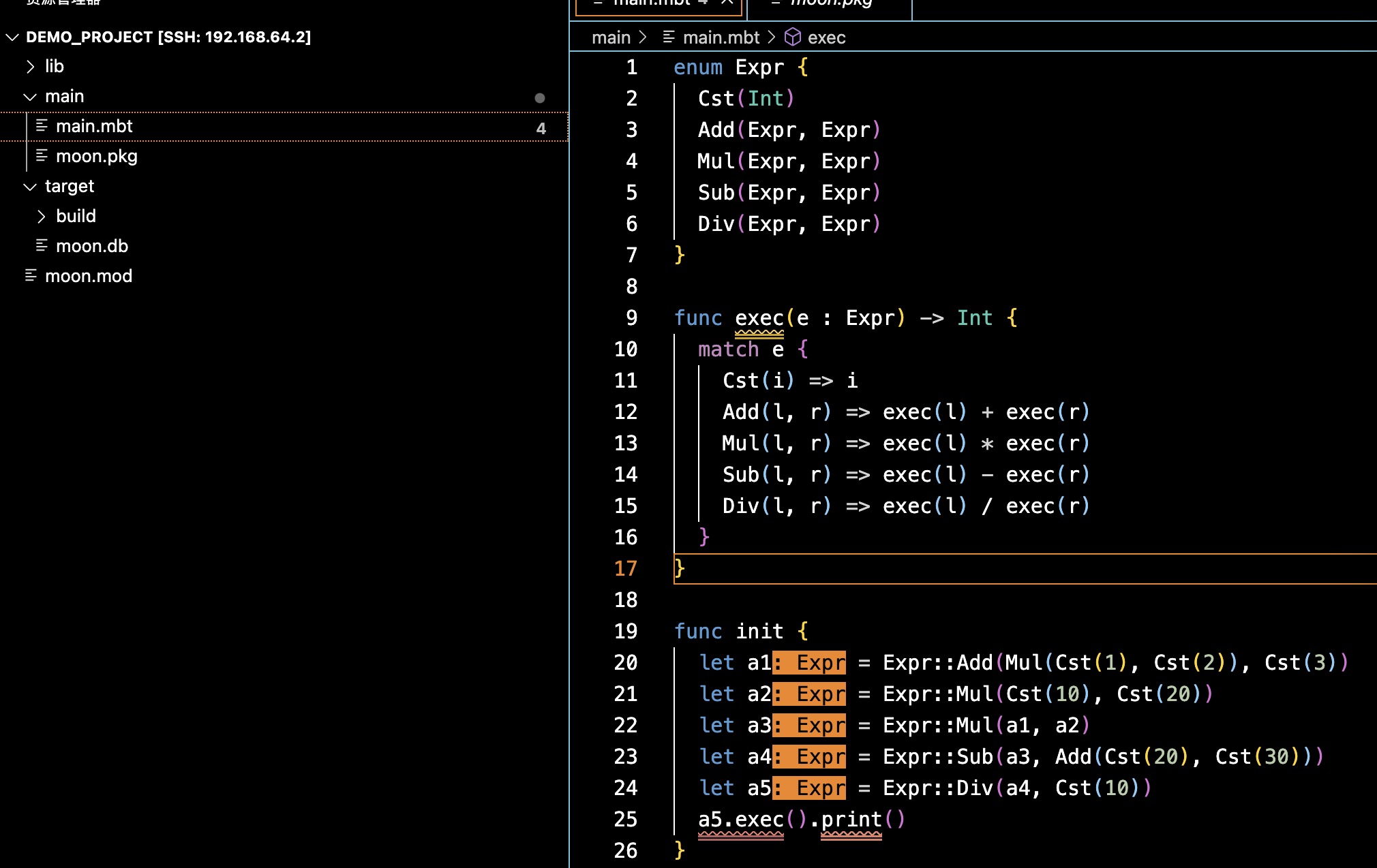The image size is (1377, 868).
Task: Click Mul(Expr, Expr) variant on line 4
Action: [789, 161]
